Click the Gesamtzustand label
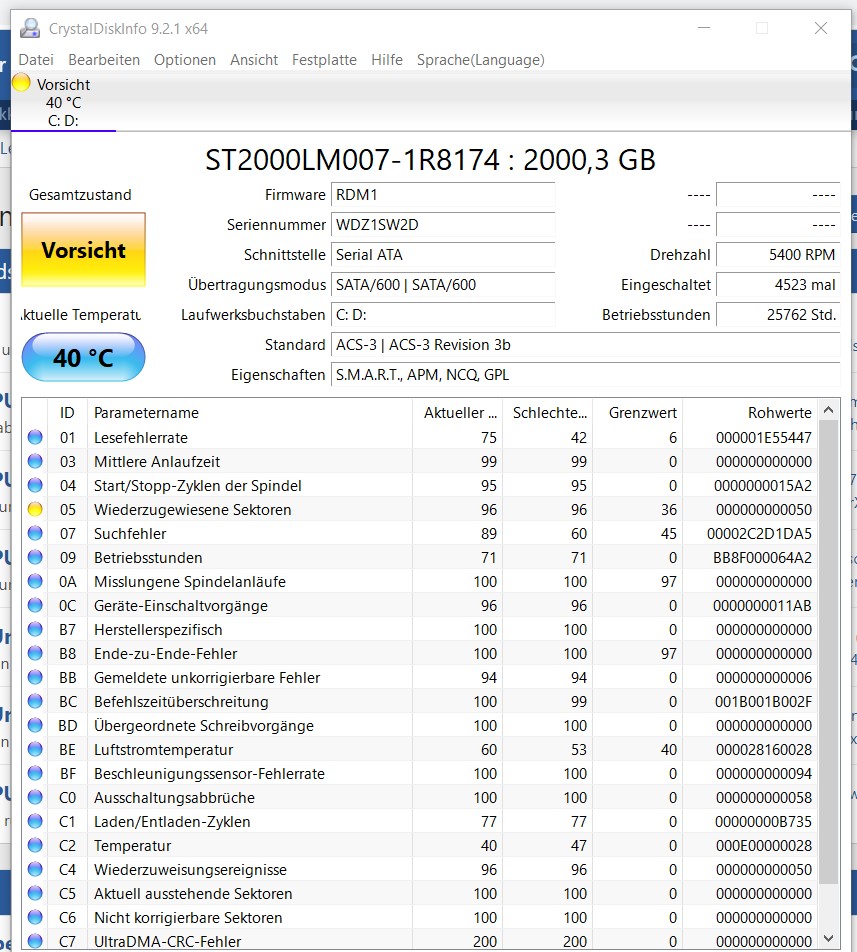Screen dimensions: 857x952 80,195
